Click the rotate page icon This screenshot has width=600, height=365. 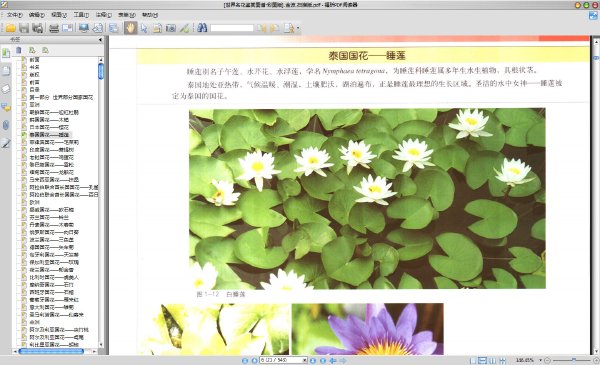tap(98, 28)
